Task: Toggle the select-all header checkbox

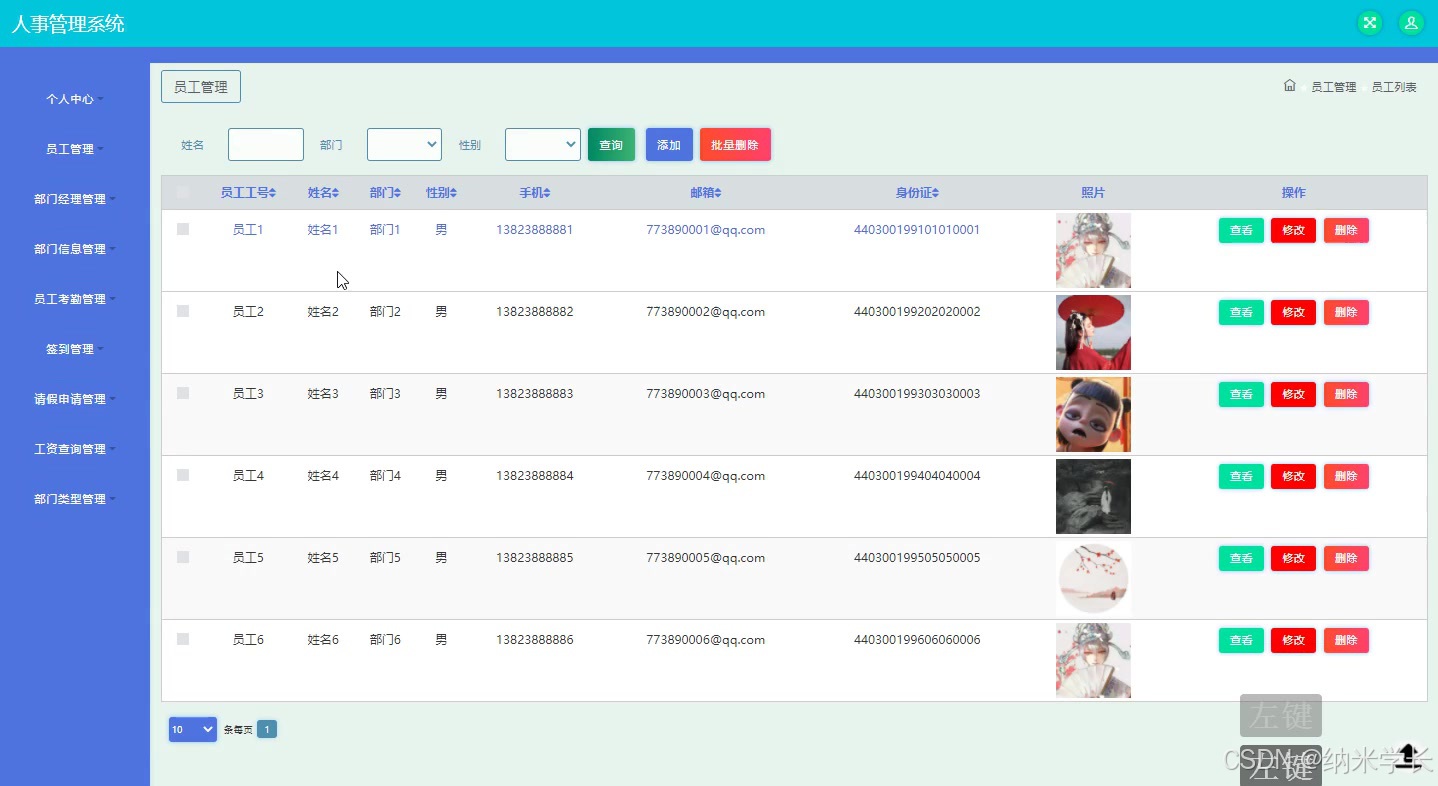Action: pos(183,192)
